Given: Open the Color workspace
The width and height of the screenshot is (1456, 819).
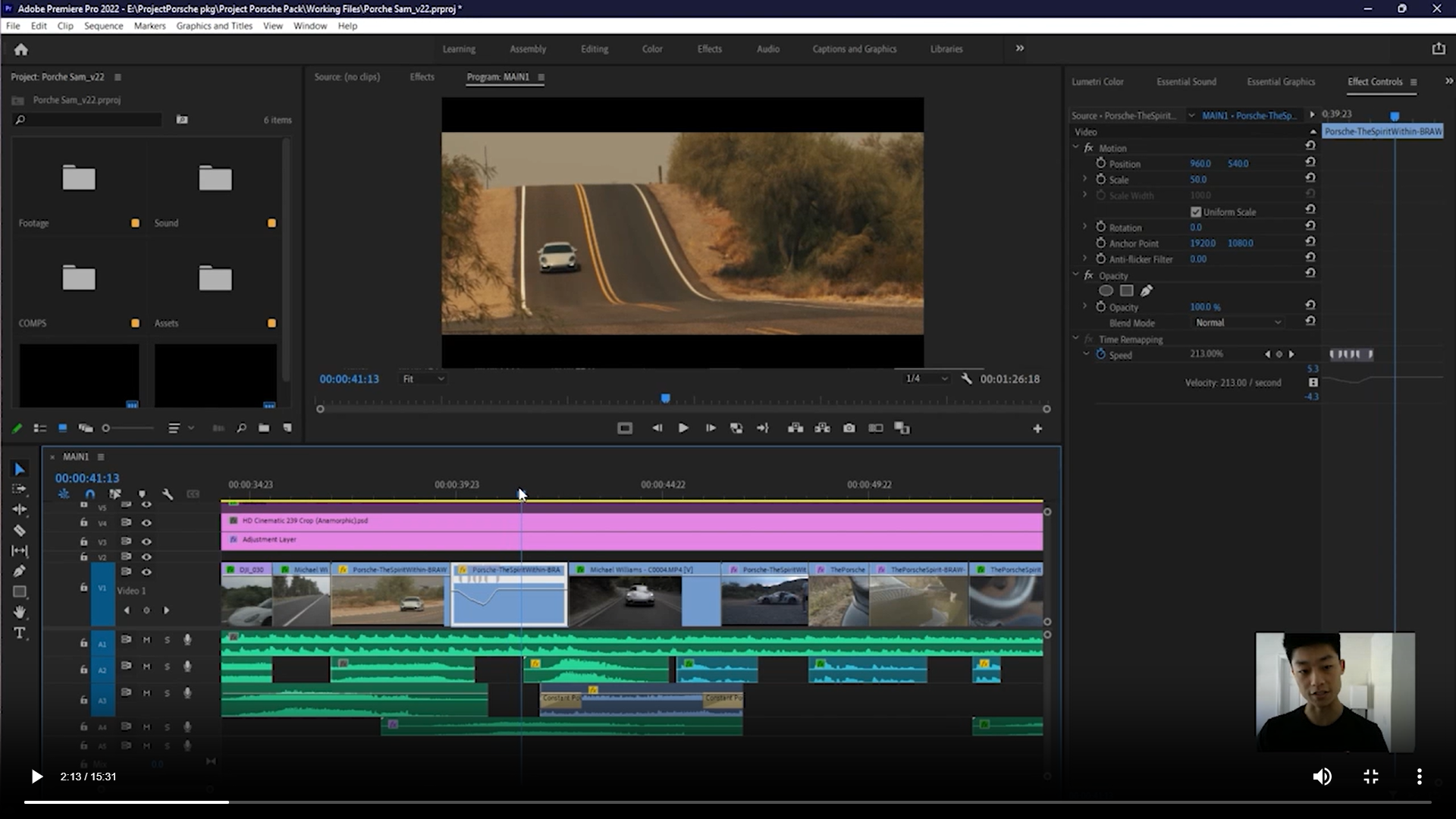Looking at the screenshot, I should pos(651,49).
